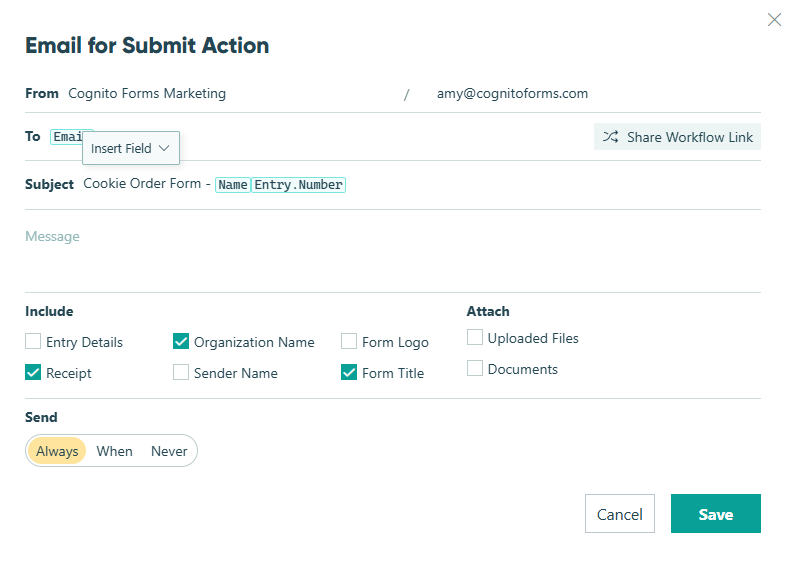Save the email settings
This screenshot has width=792, height=565.
point(715,514)
